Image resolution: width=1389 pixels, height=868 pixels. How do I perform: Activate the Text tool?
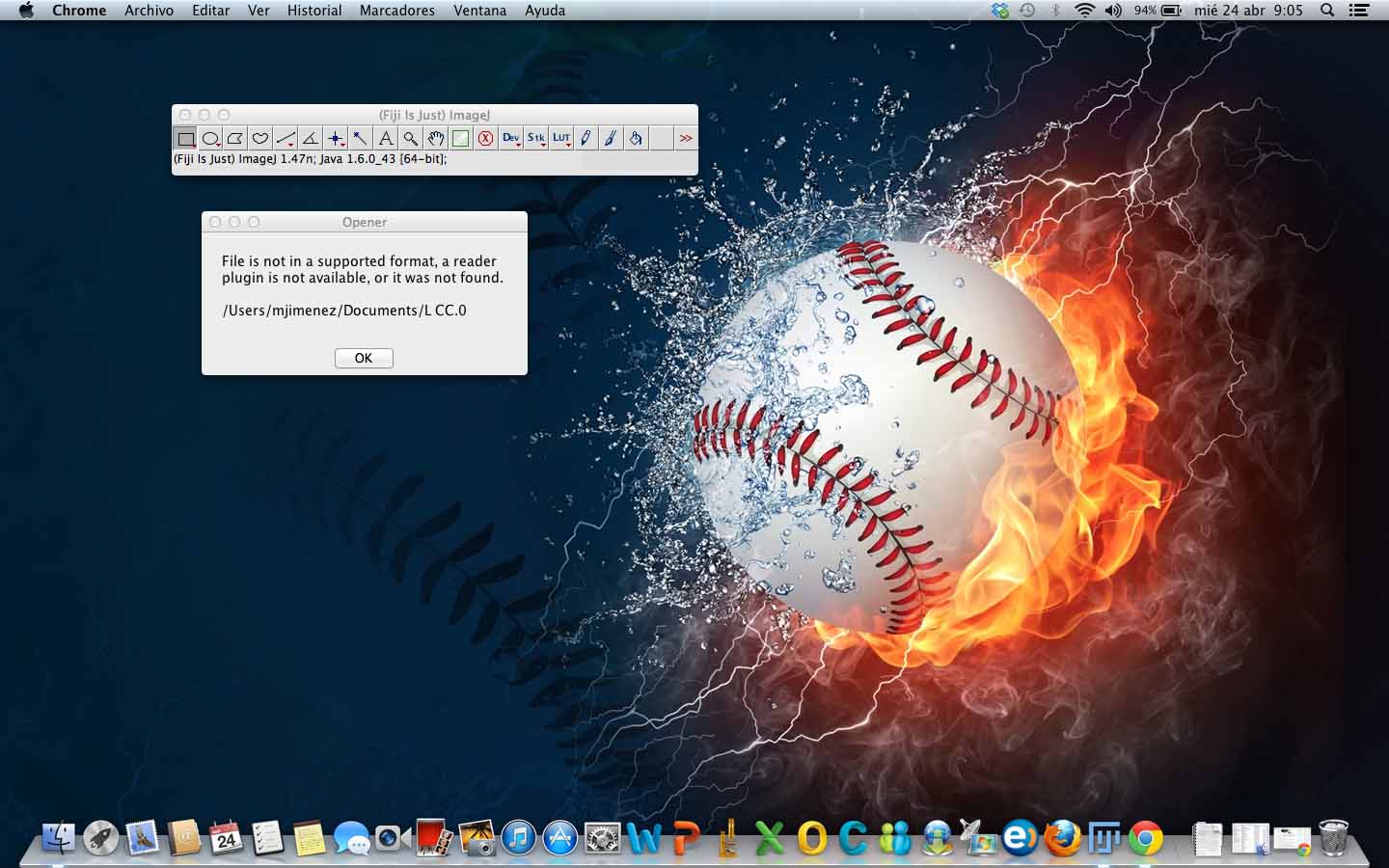coord(386,139)
